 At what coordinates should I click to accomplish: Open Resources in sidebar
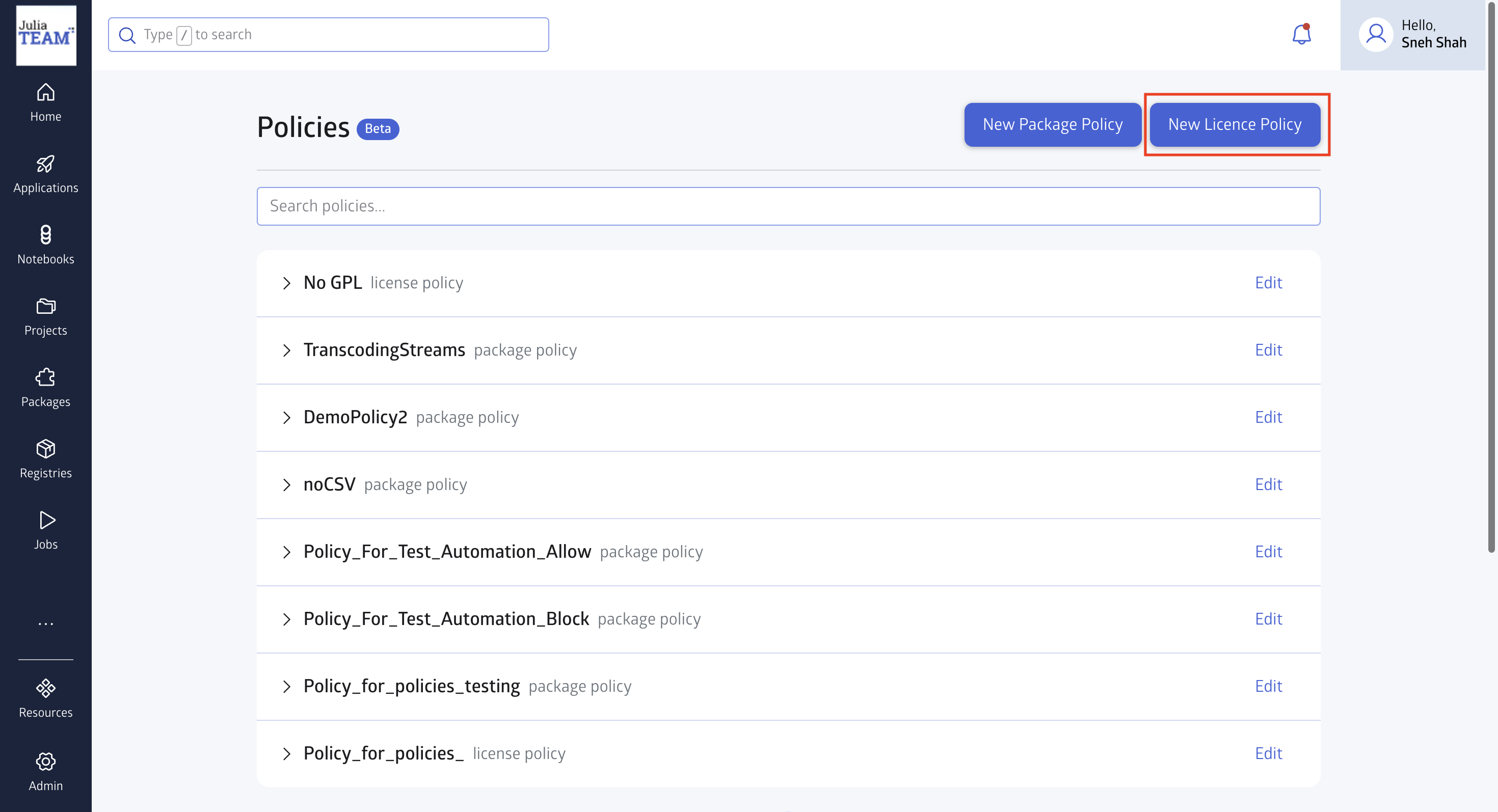(45, 699)
